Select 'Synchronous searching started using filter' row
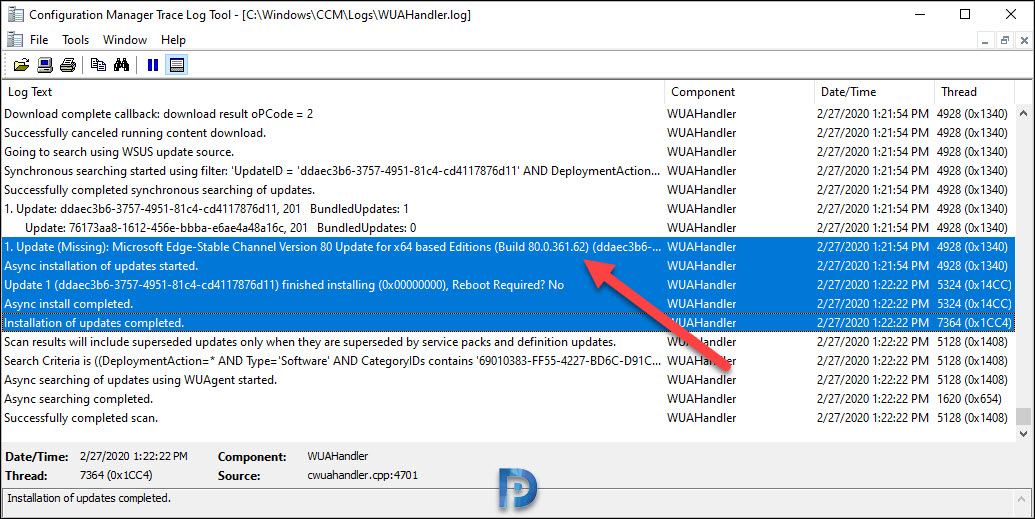 [x=508, y=171]
